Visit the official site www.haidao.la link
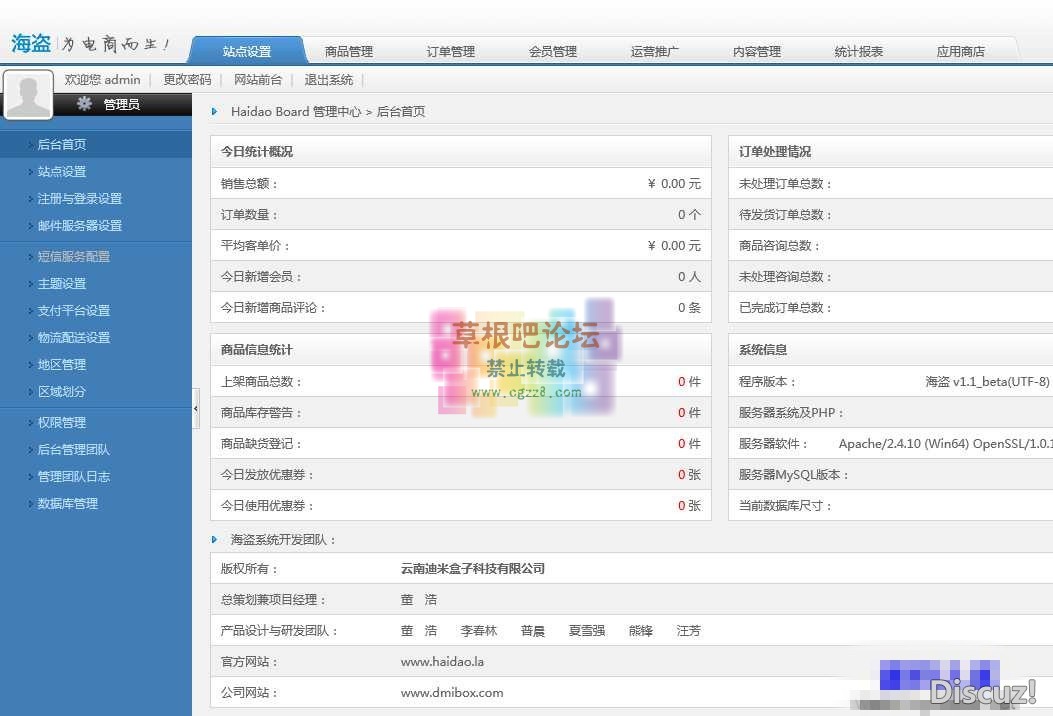The width and height of the screenshot is (1053, 716). (442, 661)
